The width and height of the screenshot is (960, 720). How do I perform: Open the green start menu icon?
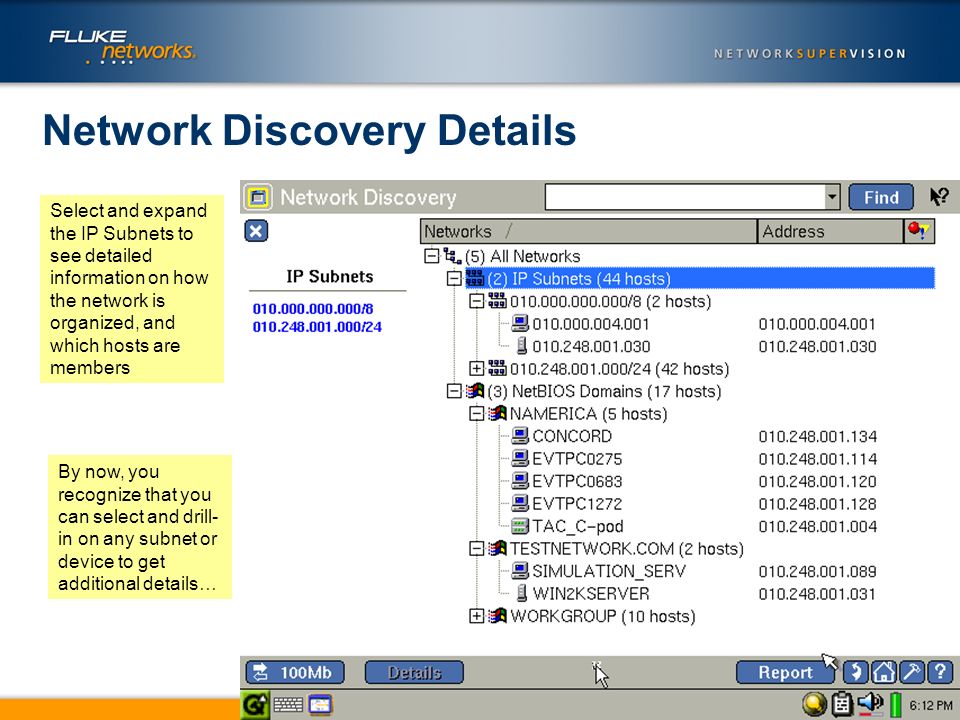[254, 705]
